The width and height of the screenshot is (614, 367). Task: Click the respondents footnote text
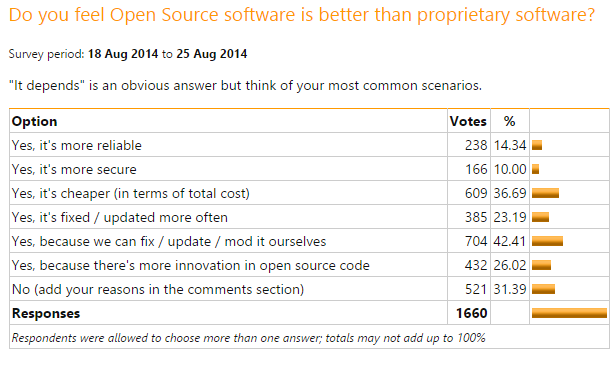coord(248,338)
